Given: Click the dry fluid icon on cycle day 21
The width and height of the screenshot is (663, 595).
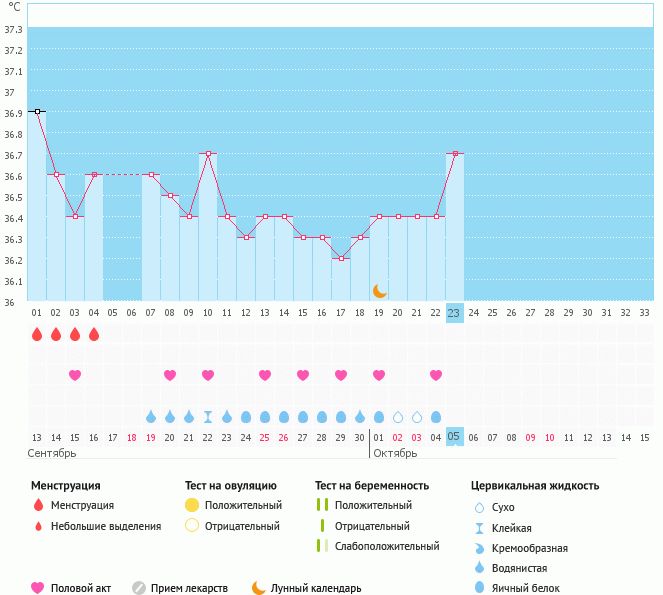Looking at the screenshot, I should coord(417,417).
